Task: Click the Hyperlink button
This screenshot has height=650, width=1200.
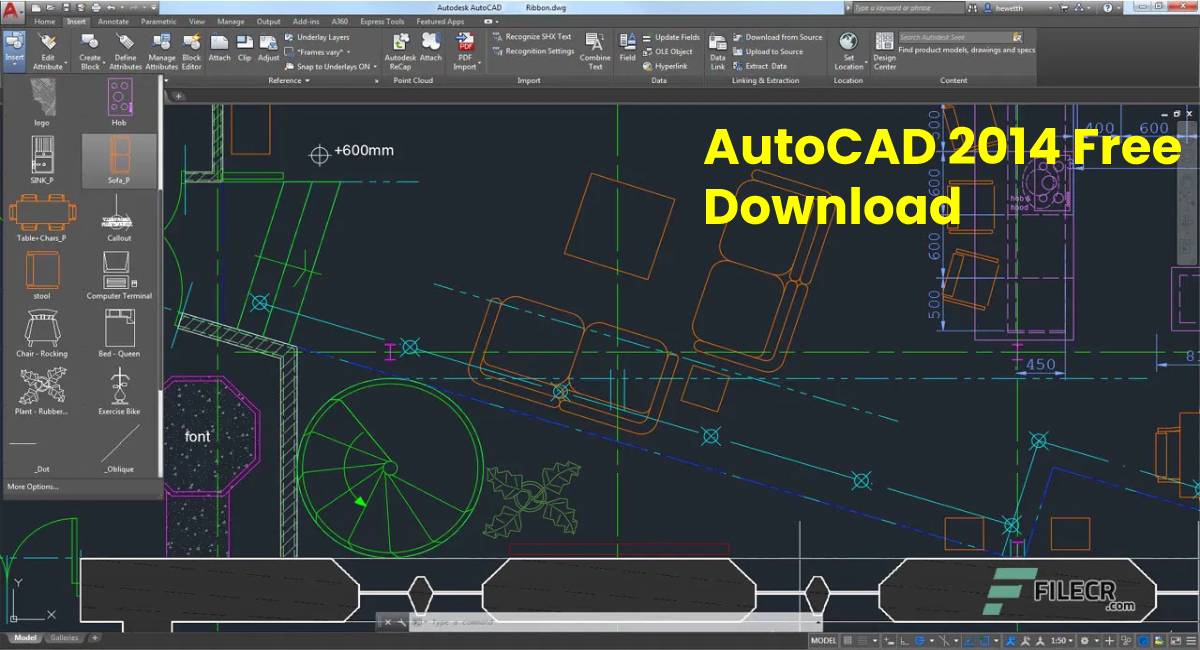Action: coord(665,66)
